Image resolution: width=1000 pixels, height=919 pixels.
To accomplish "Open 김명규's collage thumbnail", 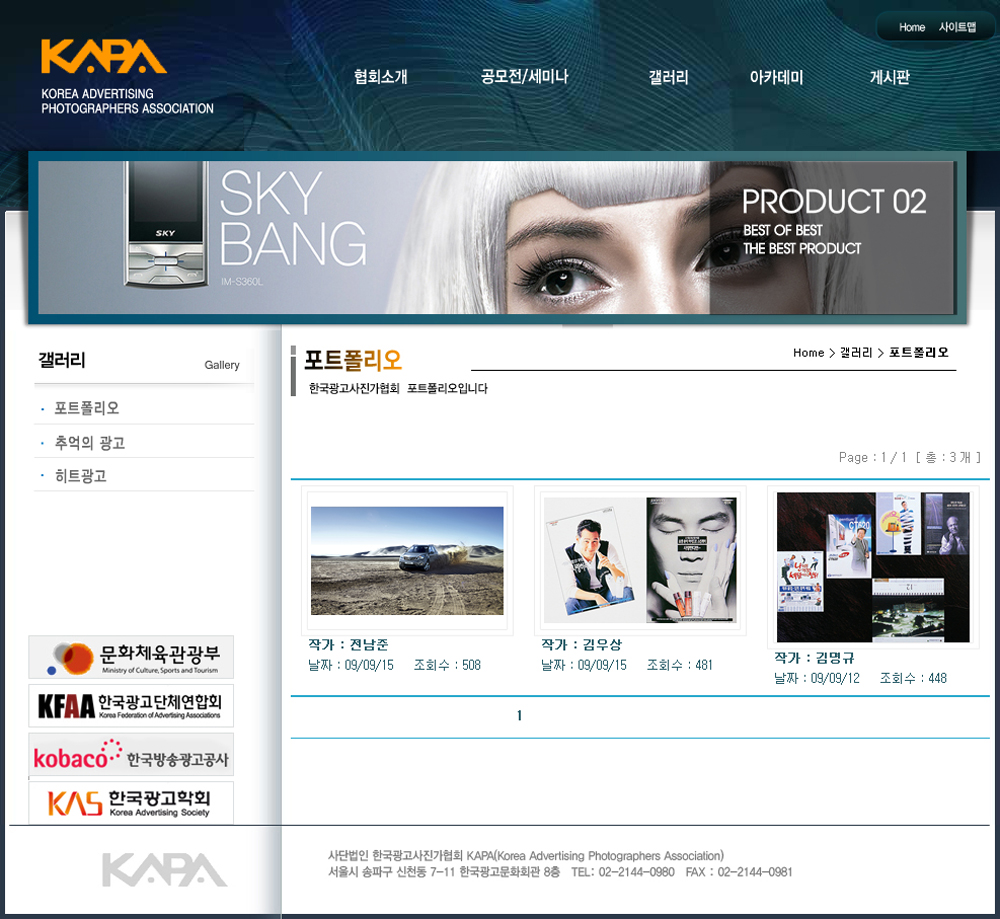I will coord(873,567).
